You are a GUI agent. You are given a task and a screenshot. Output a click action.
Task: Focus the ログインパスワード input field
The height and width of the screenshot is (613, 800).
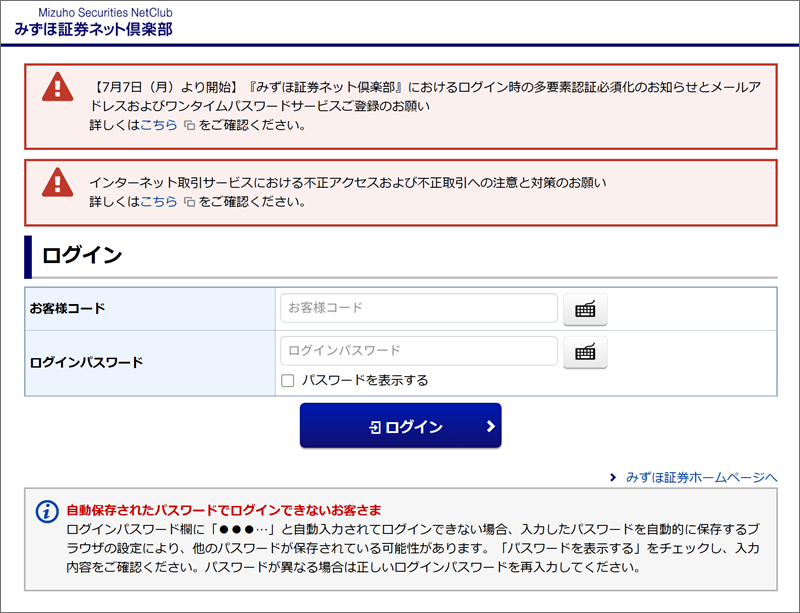419,351
